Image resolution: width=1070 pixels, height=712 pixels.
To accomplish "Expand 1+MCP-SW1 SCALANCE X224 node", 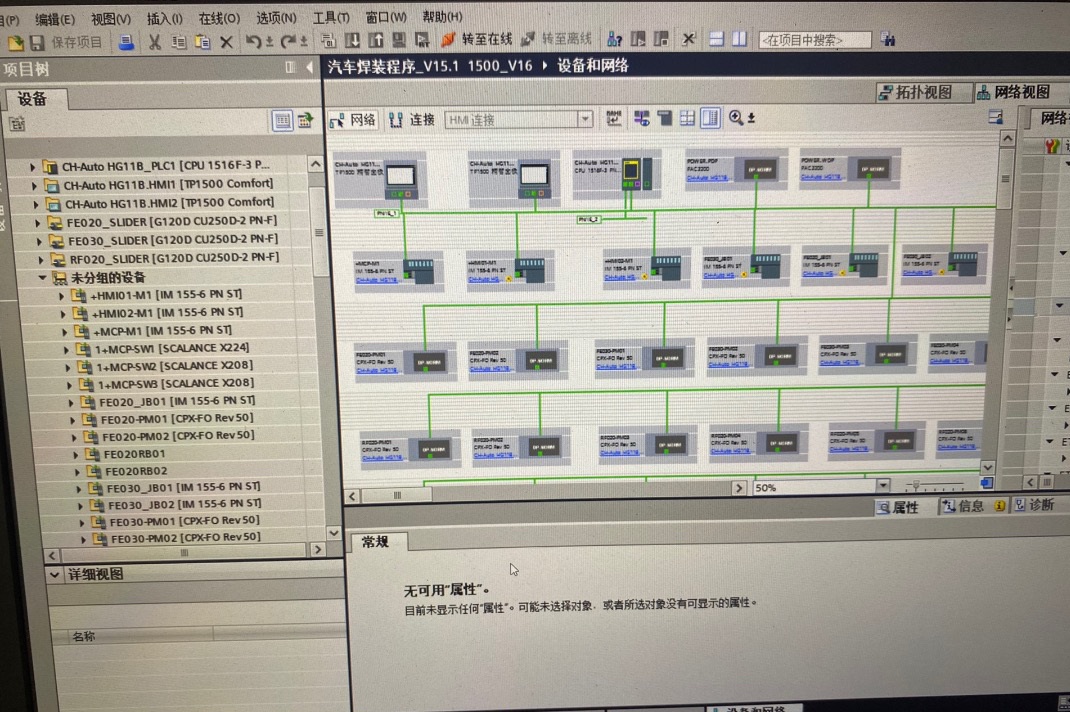I will coord(66,350).
